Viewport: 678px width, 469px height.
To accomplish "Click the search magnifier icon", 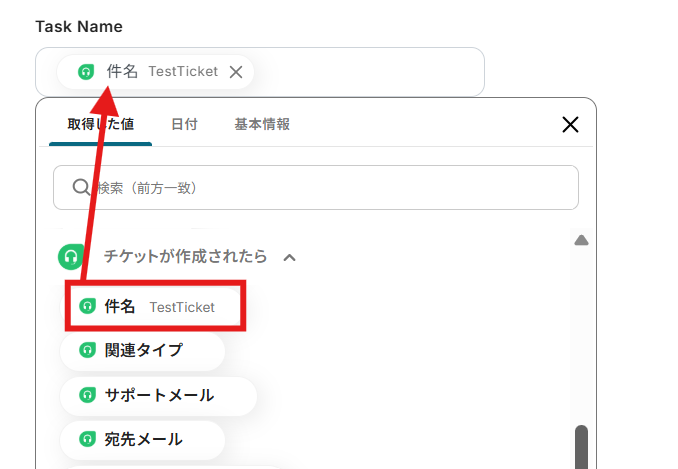I will [x=81, y=187].
